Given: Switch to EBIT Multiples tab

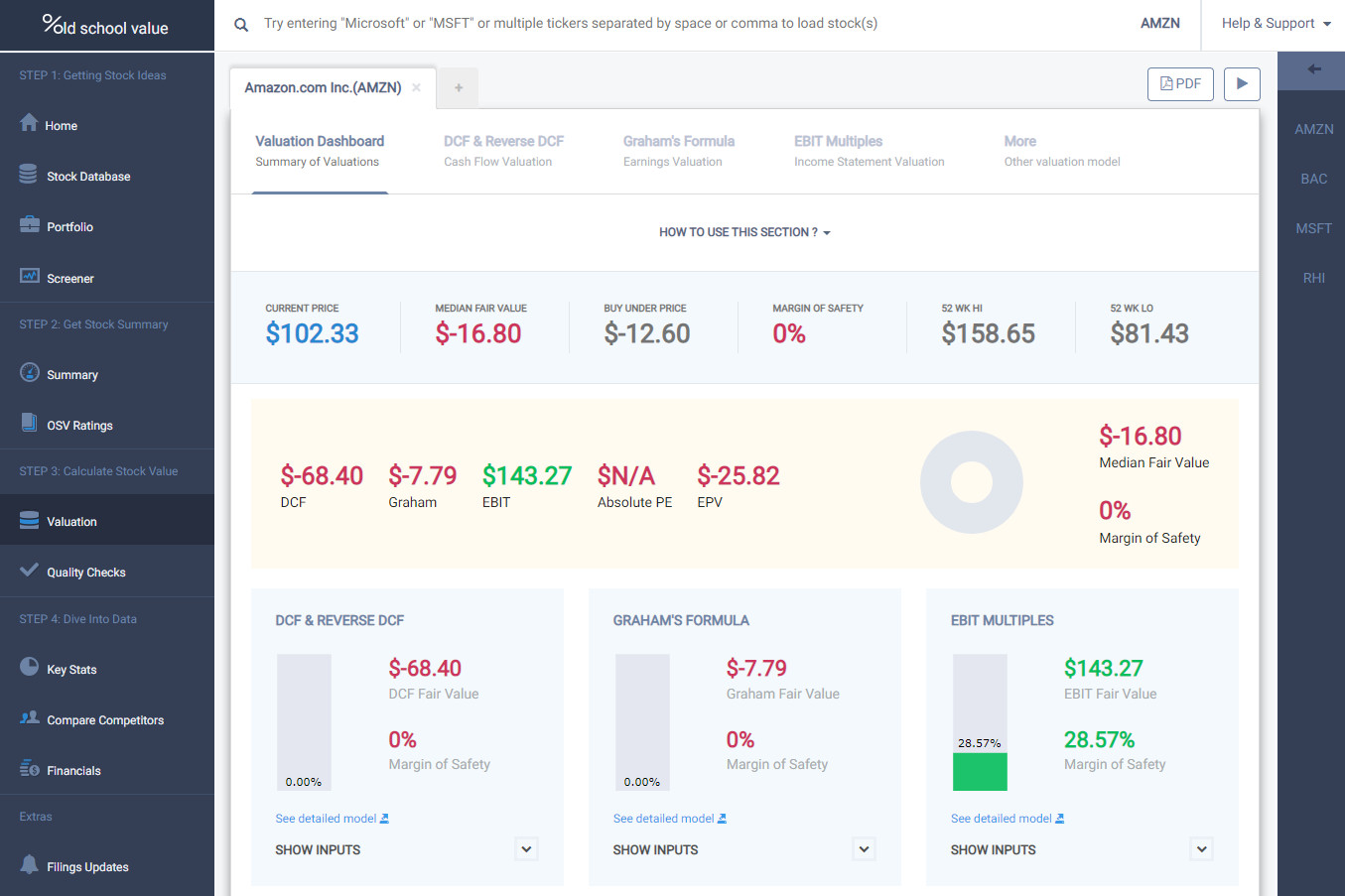Looking at the screenshot, I should coord(869,151).
